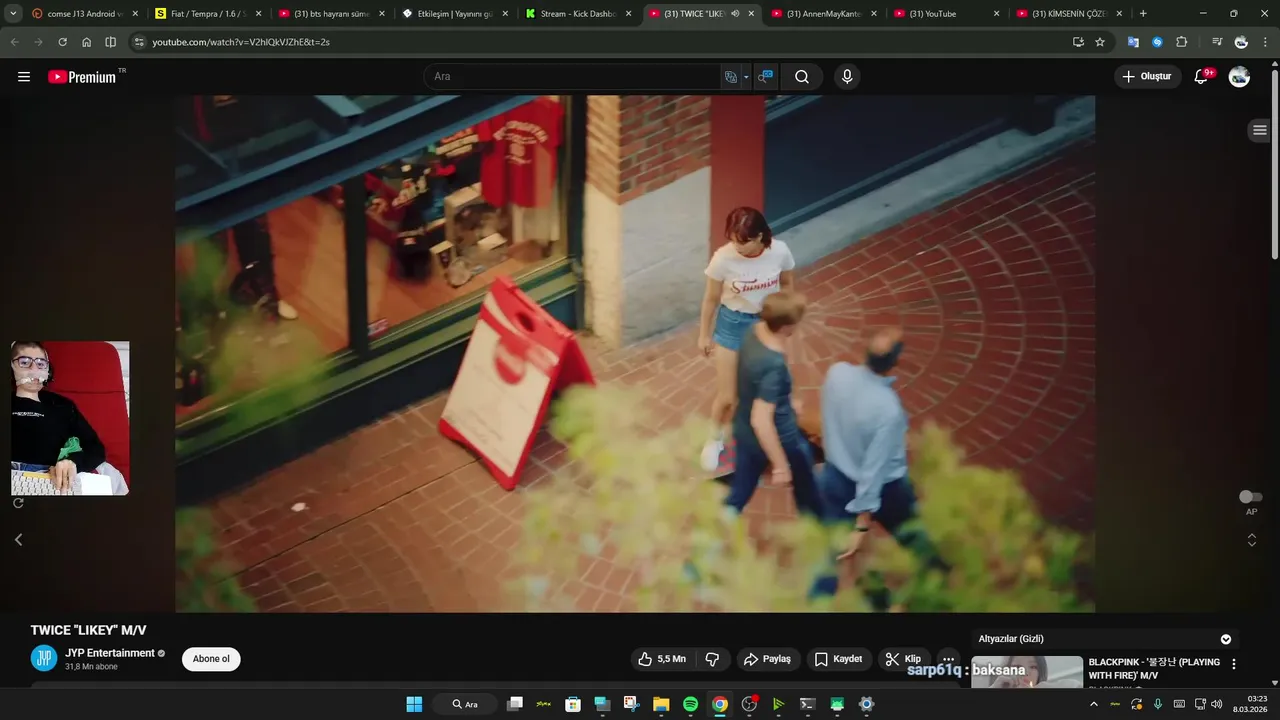Open YouTube notifications bell
This screenshot has height=720, width=1280.
coord(1202,77)
